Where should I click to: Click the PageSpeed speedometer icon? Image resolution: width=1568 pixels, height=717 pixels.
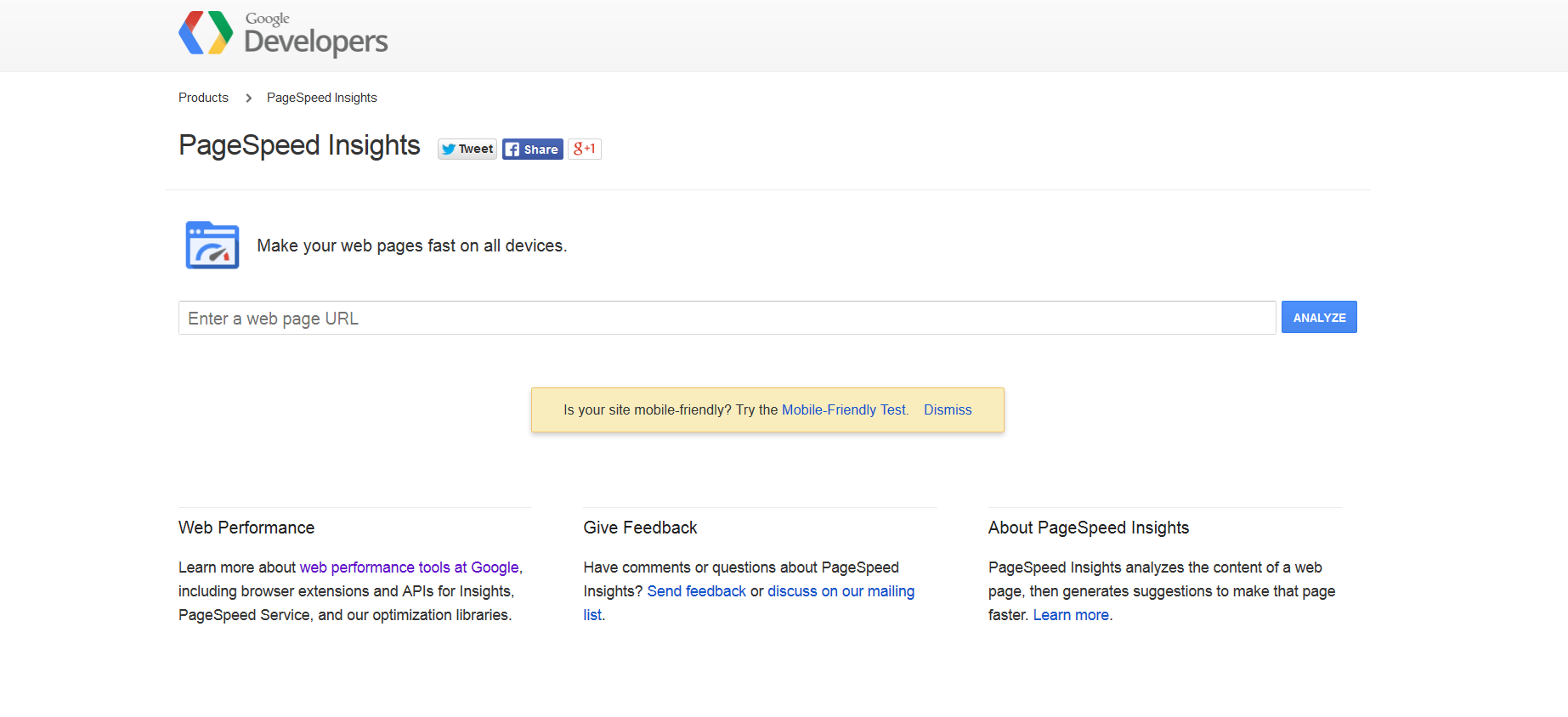coord(212,245)
